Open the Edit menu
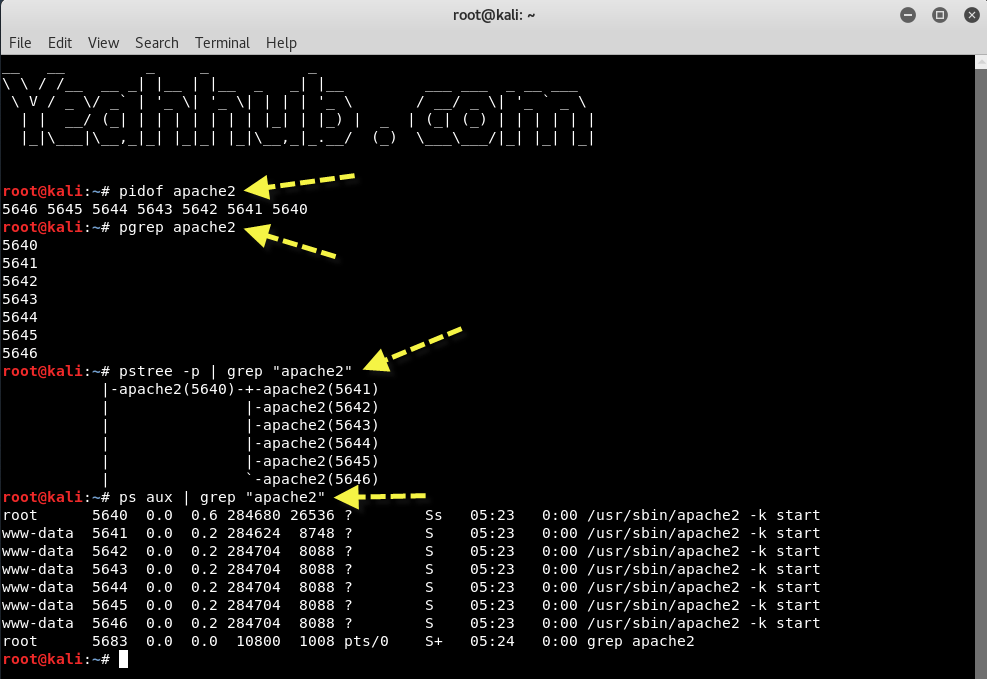 click(x=60, y=43)
